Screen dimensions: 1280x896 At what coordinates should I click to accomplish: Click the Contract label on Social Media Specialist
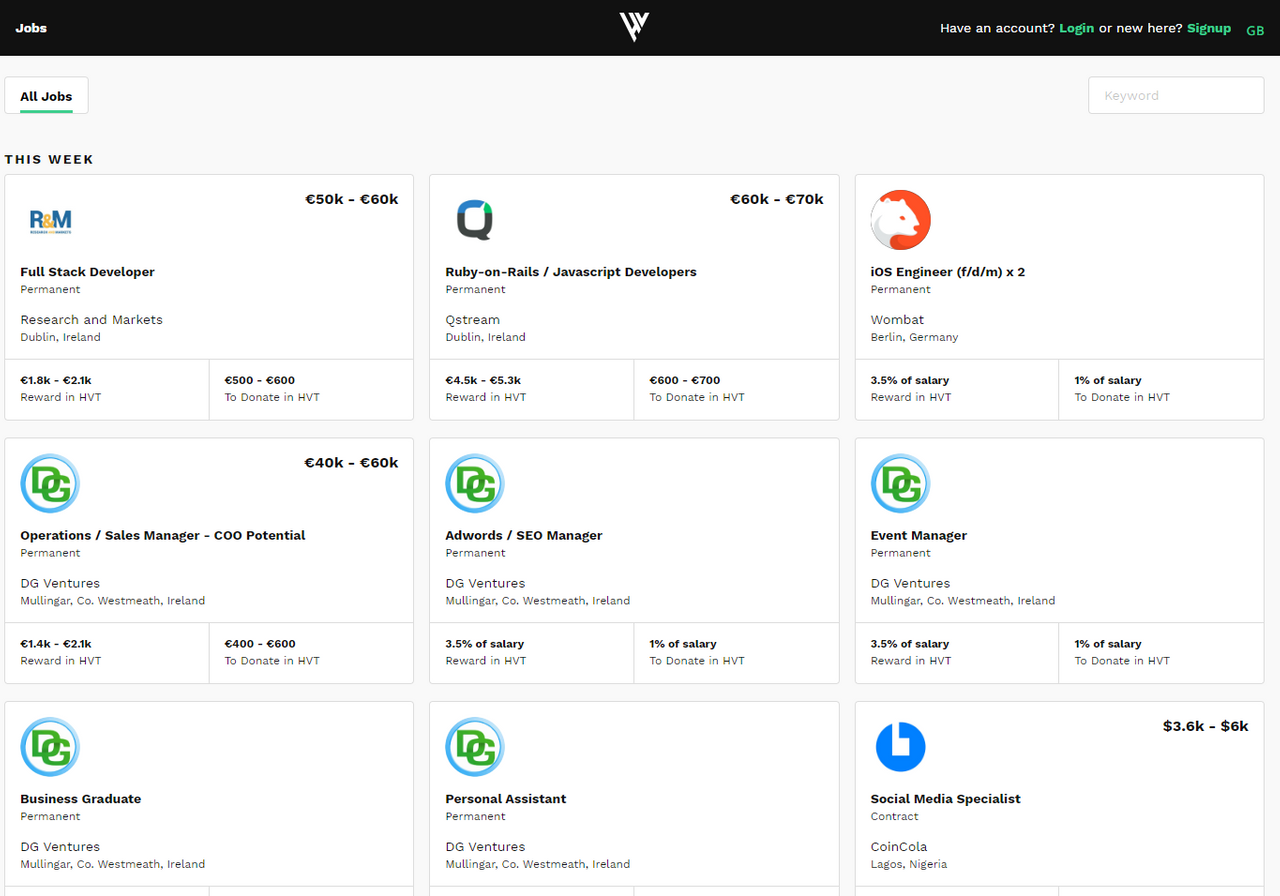tap(894, 817)
